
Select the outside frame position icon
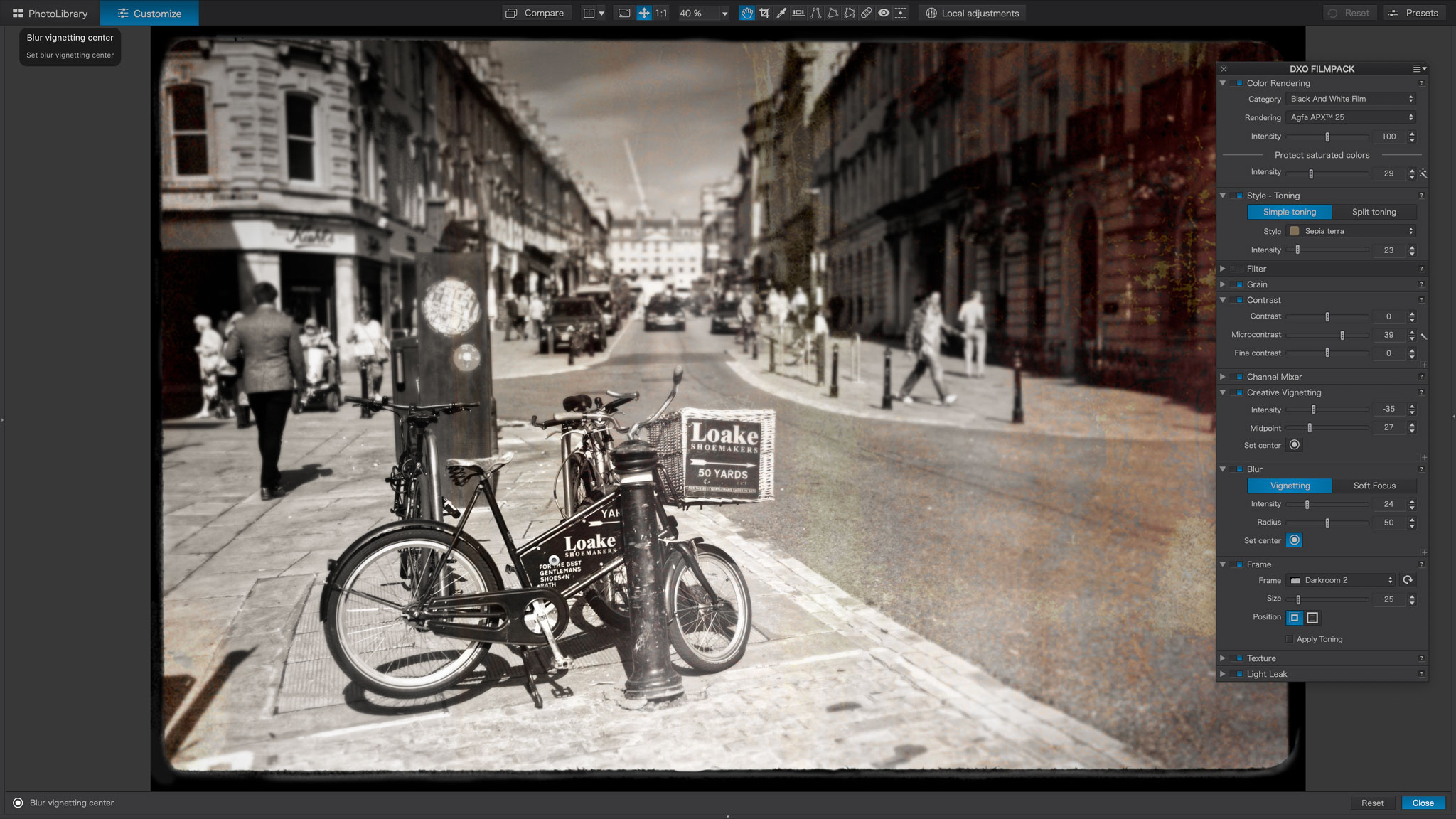pyautogui.click(x=1312, y=618)
